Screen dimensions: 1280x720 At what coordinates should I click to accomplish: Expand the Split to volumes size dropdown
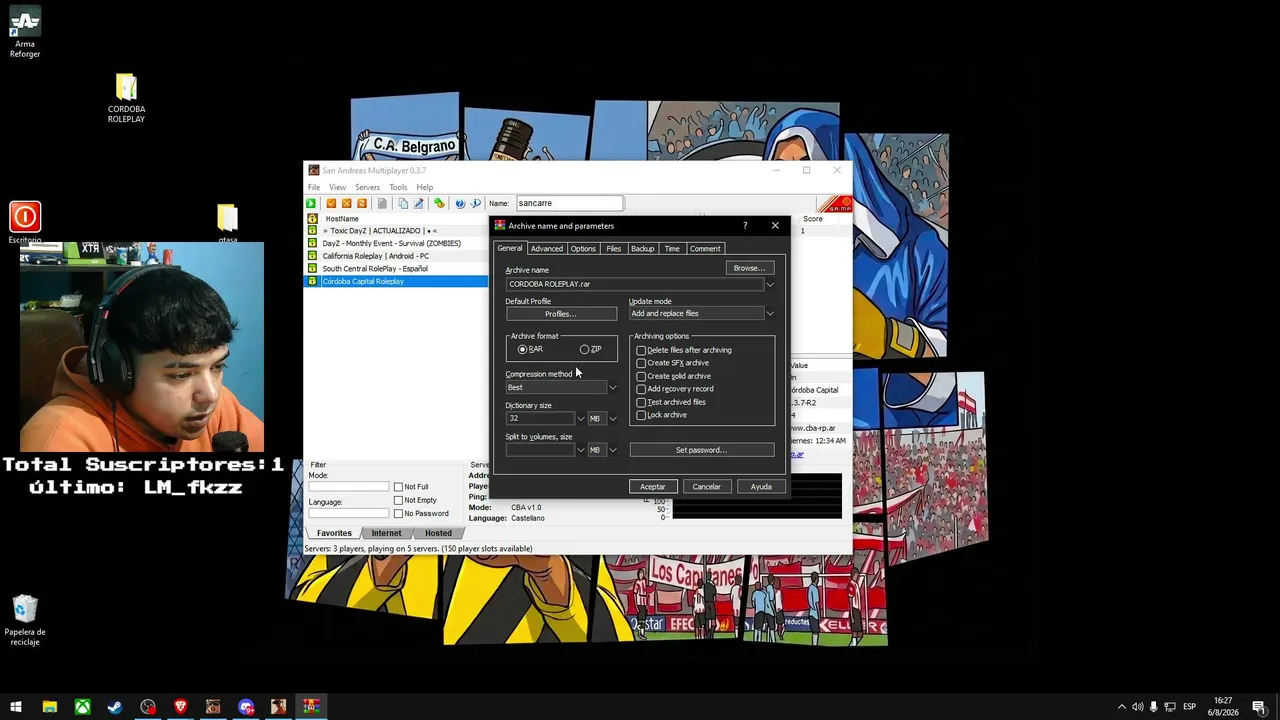(580, 450)
